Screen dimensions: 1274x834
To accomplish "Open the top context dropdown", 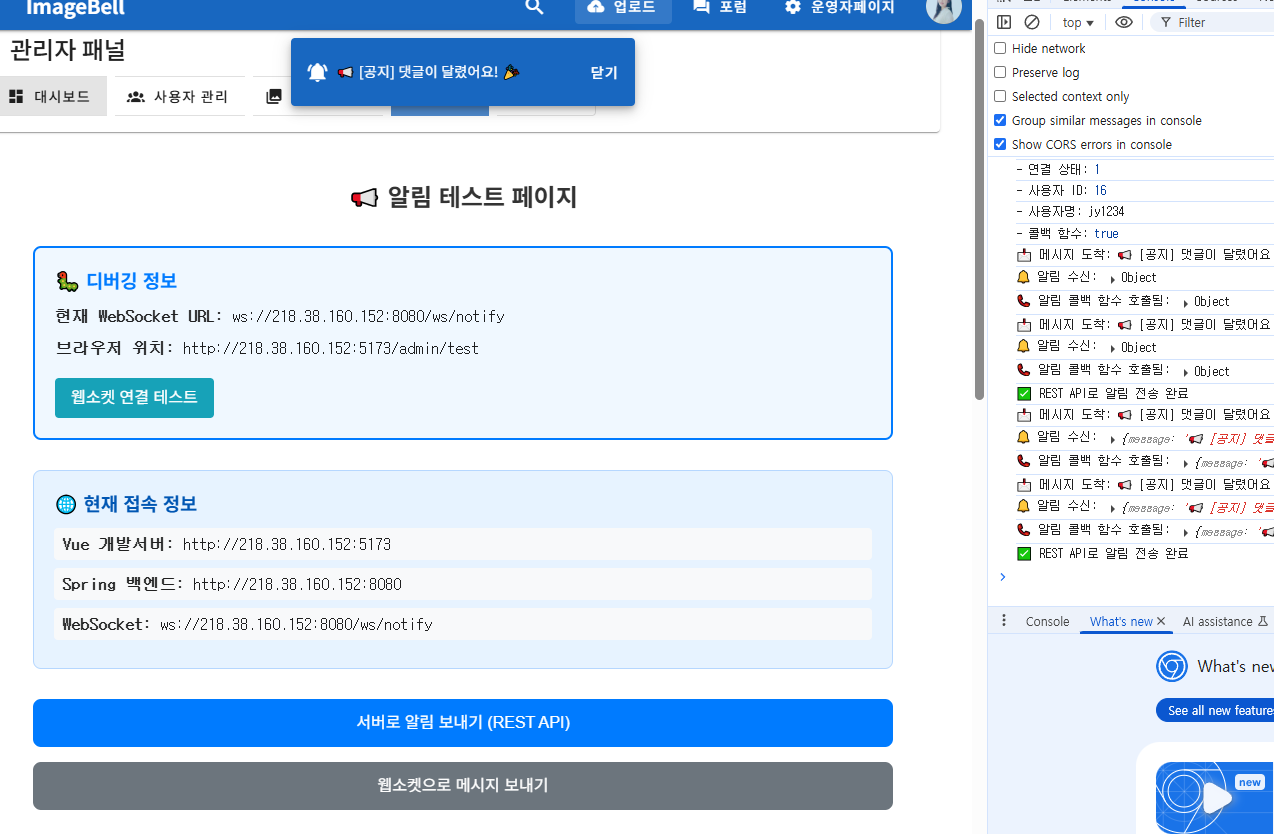I will [1078, 22].
